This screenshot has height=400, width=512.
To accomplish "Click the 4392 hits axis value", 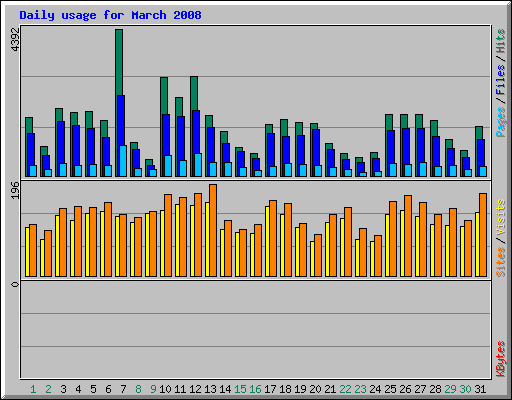I will [15, 39].
